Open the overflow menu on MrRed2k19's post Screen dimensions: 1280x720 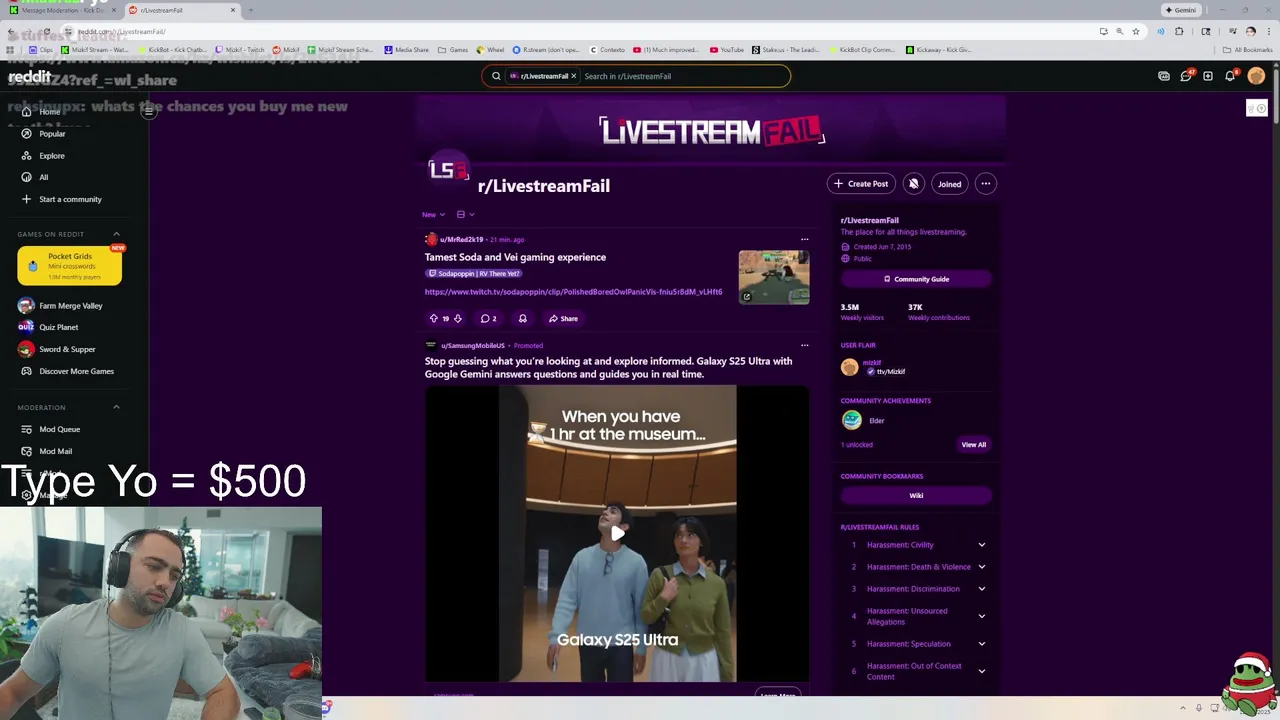(804, 240)
